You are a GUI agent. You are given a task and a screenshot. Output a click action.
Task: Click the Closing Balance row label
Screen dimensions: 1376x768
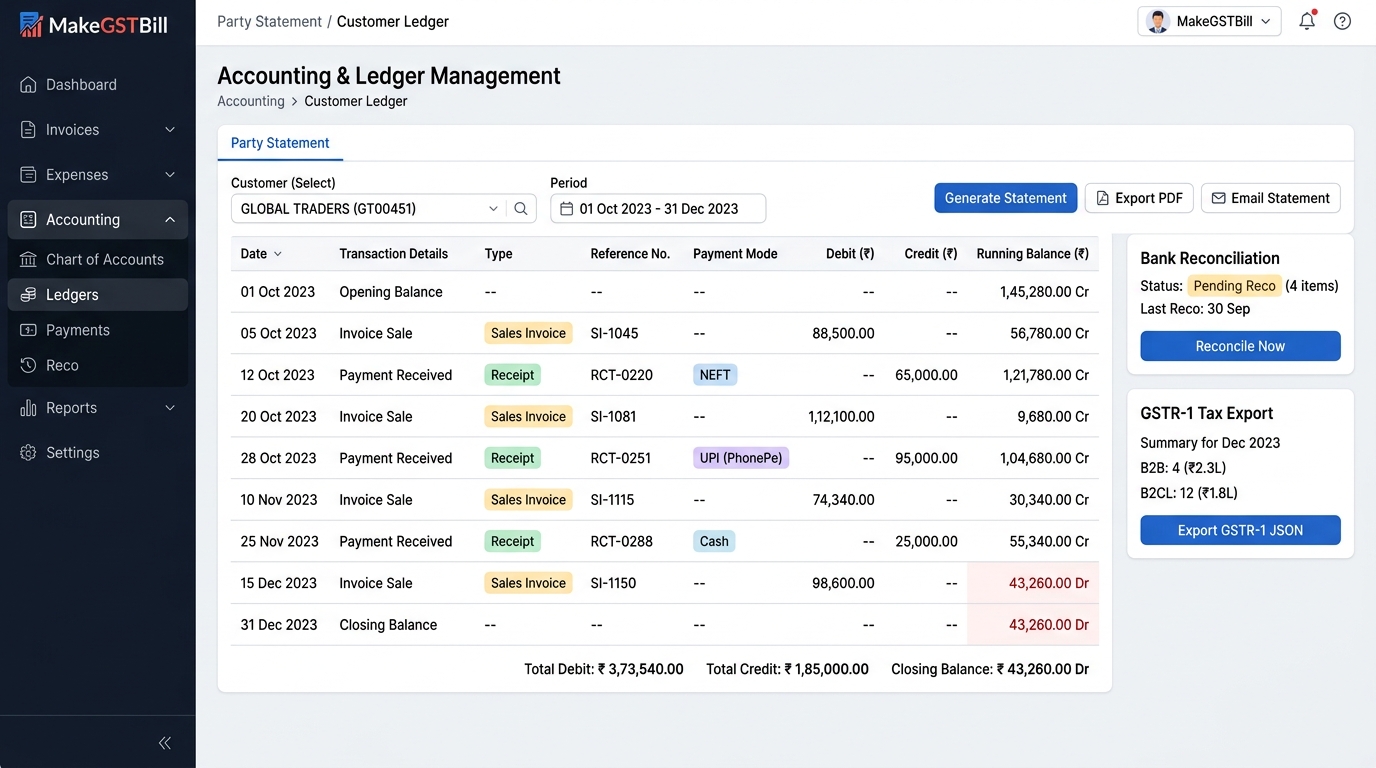[388, 625]
